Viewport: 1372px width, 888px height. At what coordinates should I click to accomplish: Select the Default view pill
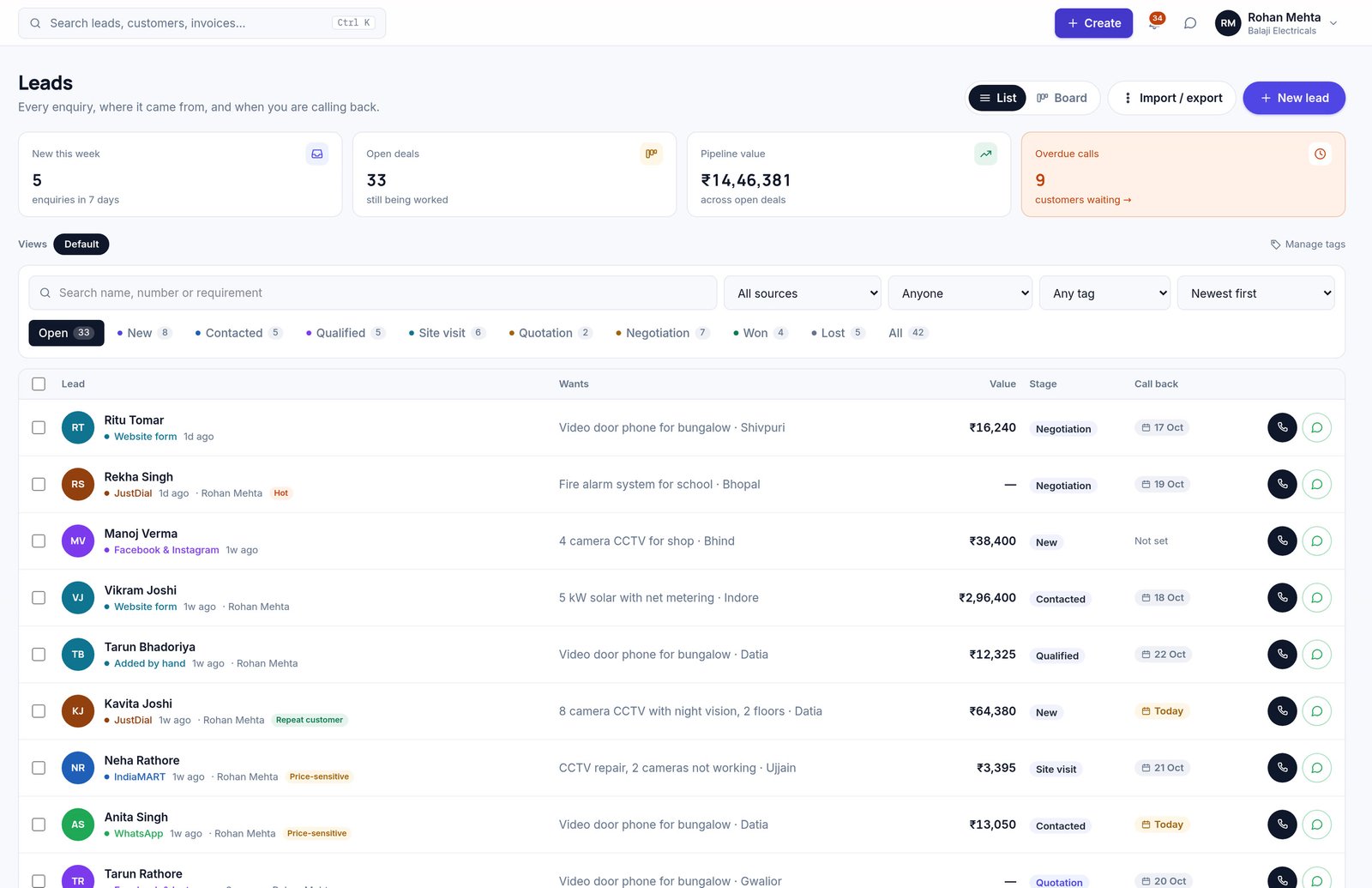(81, 245)
